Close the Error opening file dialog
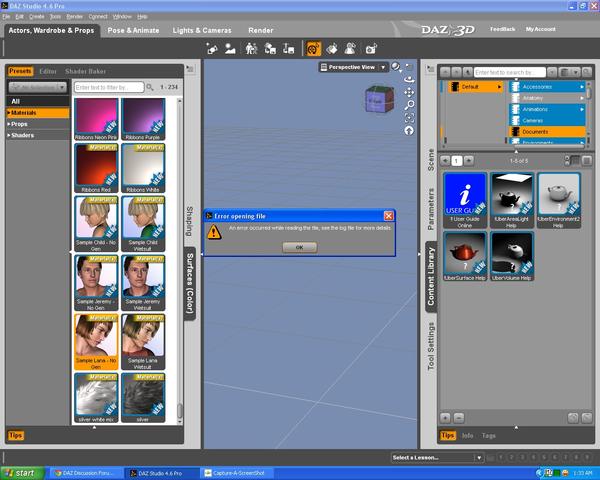The height and width of the screenshot is (480, 600). pos(388,216)
